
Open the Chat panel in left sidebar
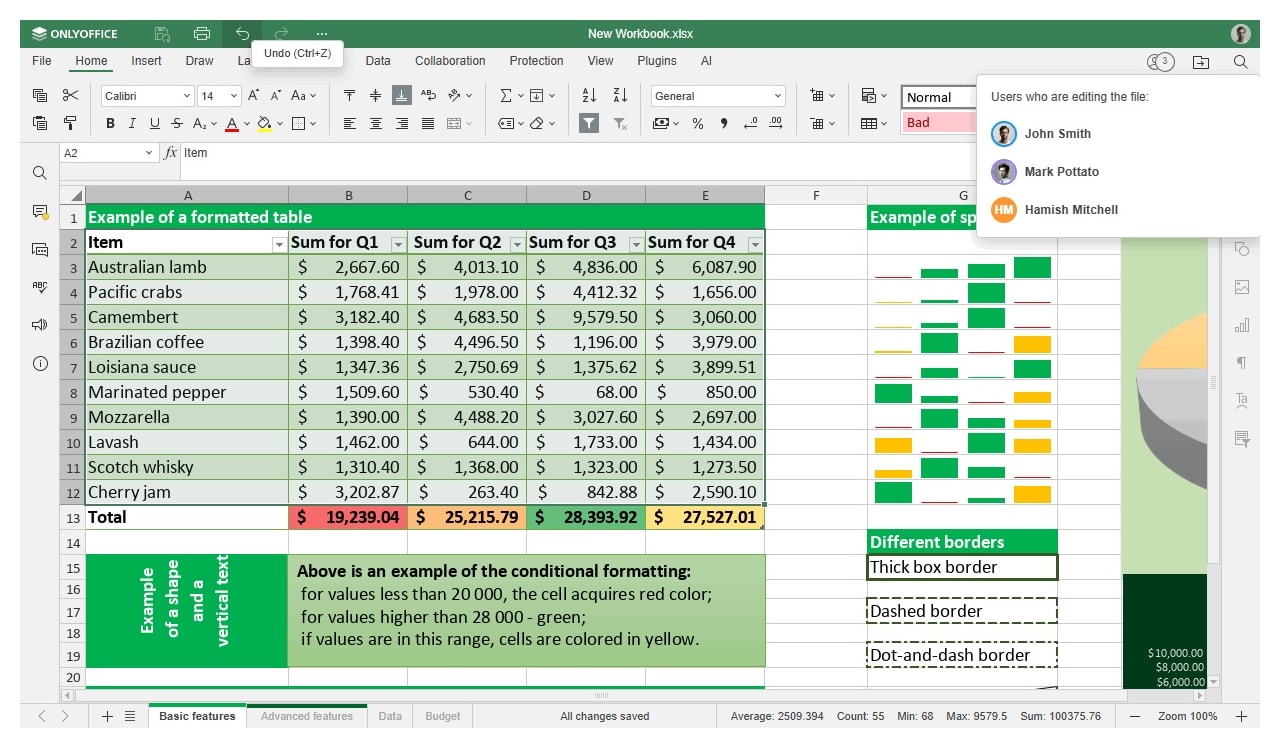click(40, 249)
